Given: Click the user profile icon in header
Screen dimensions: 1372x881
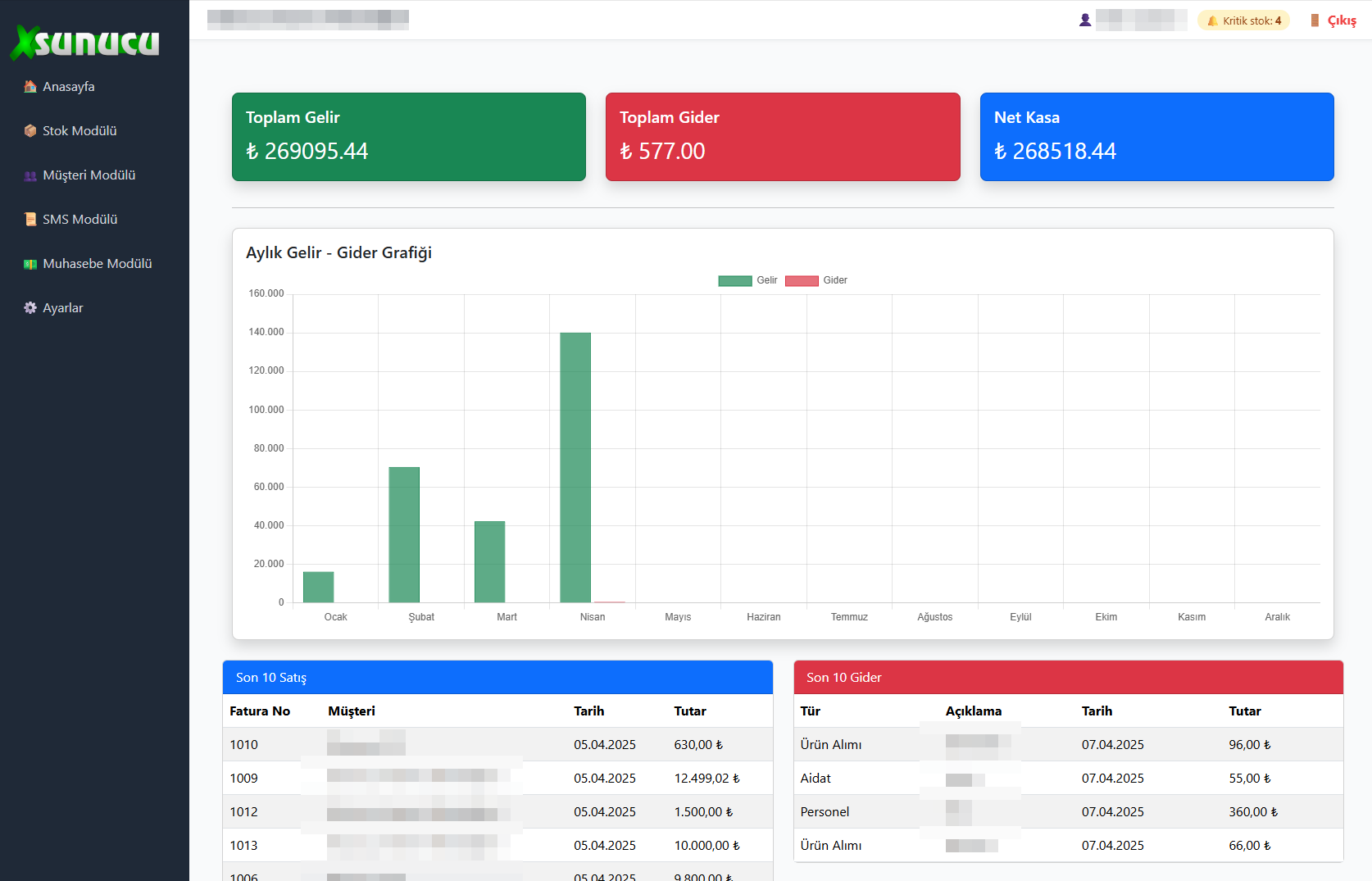Looking at the screenshot, I should tap(1085, 20).
